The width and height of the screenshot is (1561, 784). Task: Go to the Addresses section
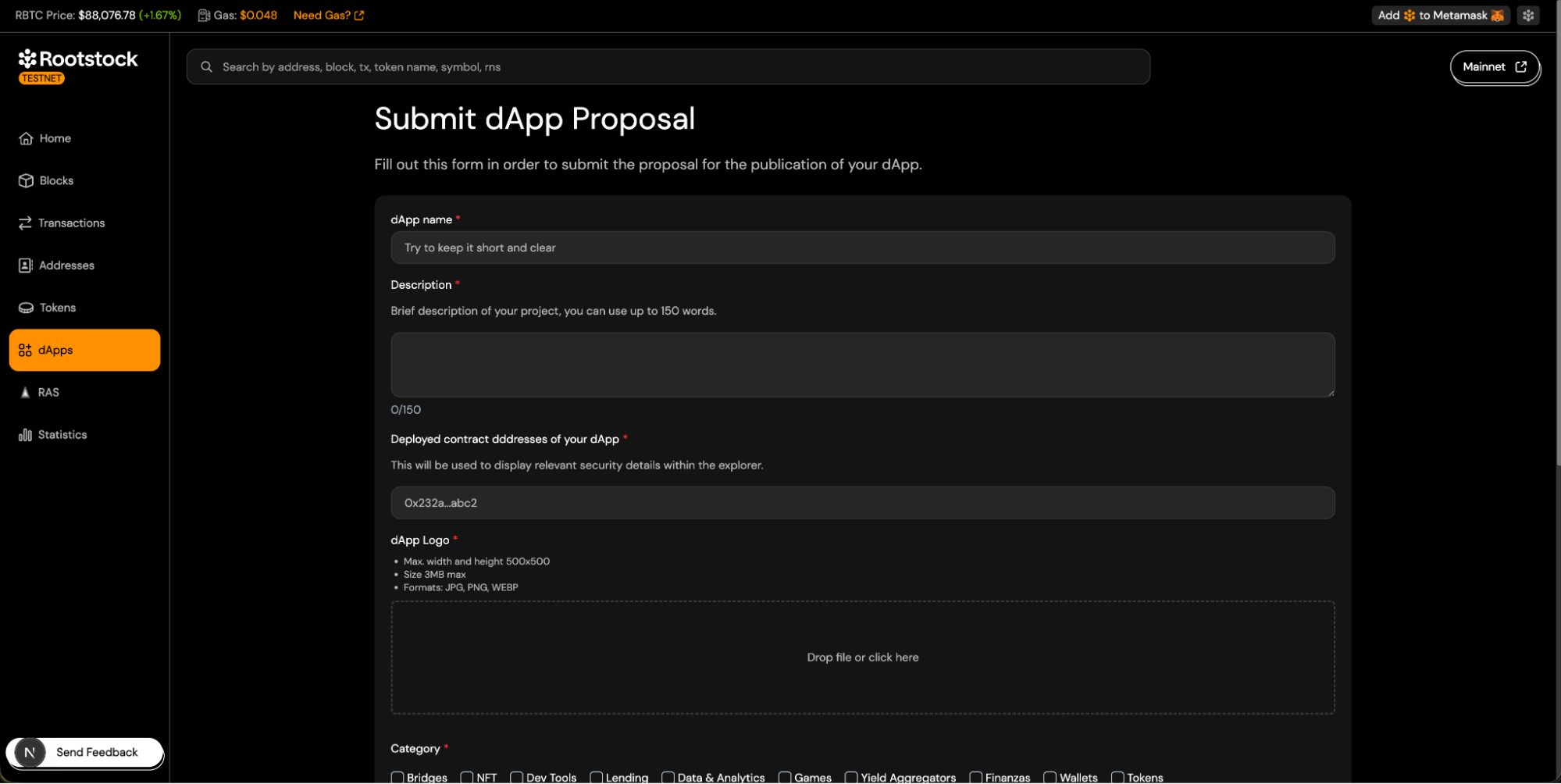click(x=66, y=265)
